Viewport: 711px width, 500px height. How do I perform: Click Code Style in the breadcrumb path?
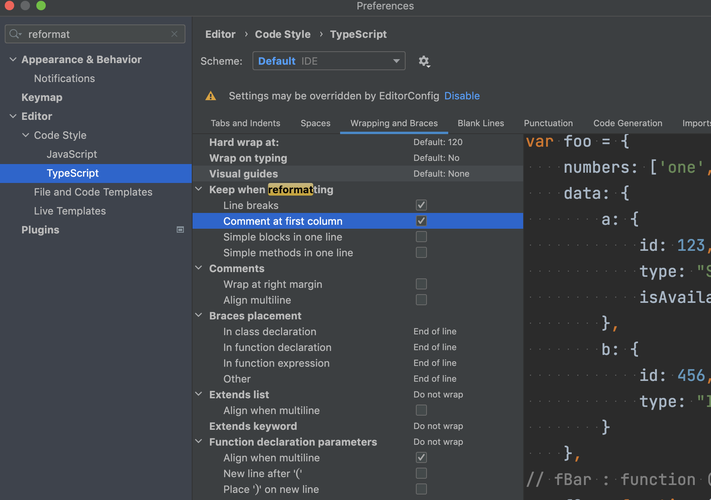point(282,34)
